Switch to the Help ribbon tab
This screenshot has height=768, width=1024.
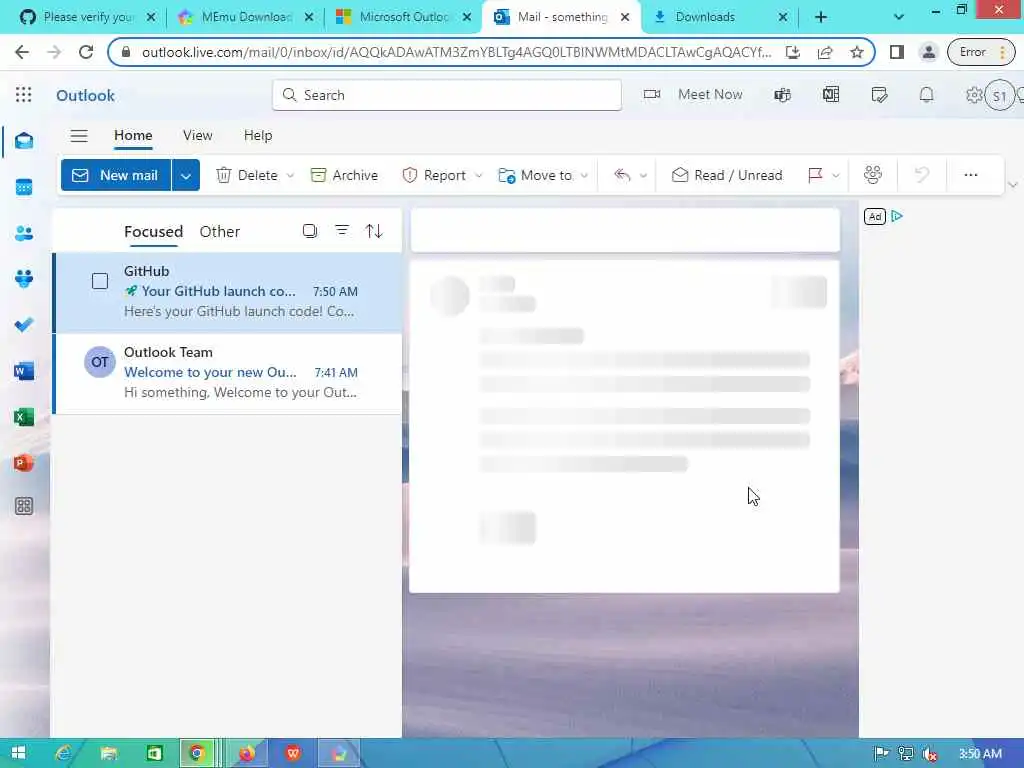[258, 135]
